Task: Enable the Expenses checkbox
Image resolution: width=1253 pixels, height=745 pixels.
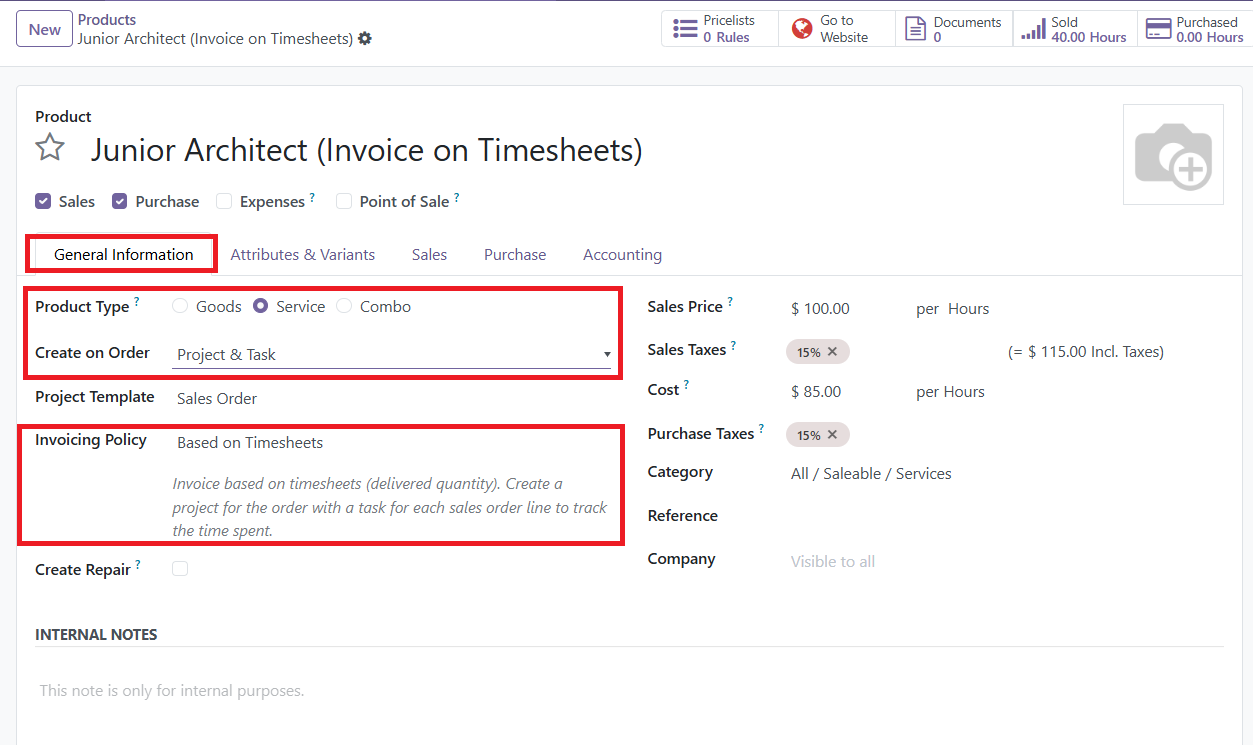Action: coord(224,201)
